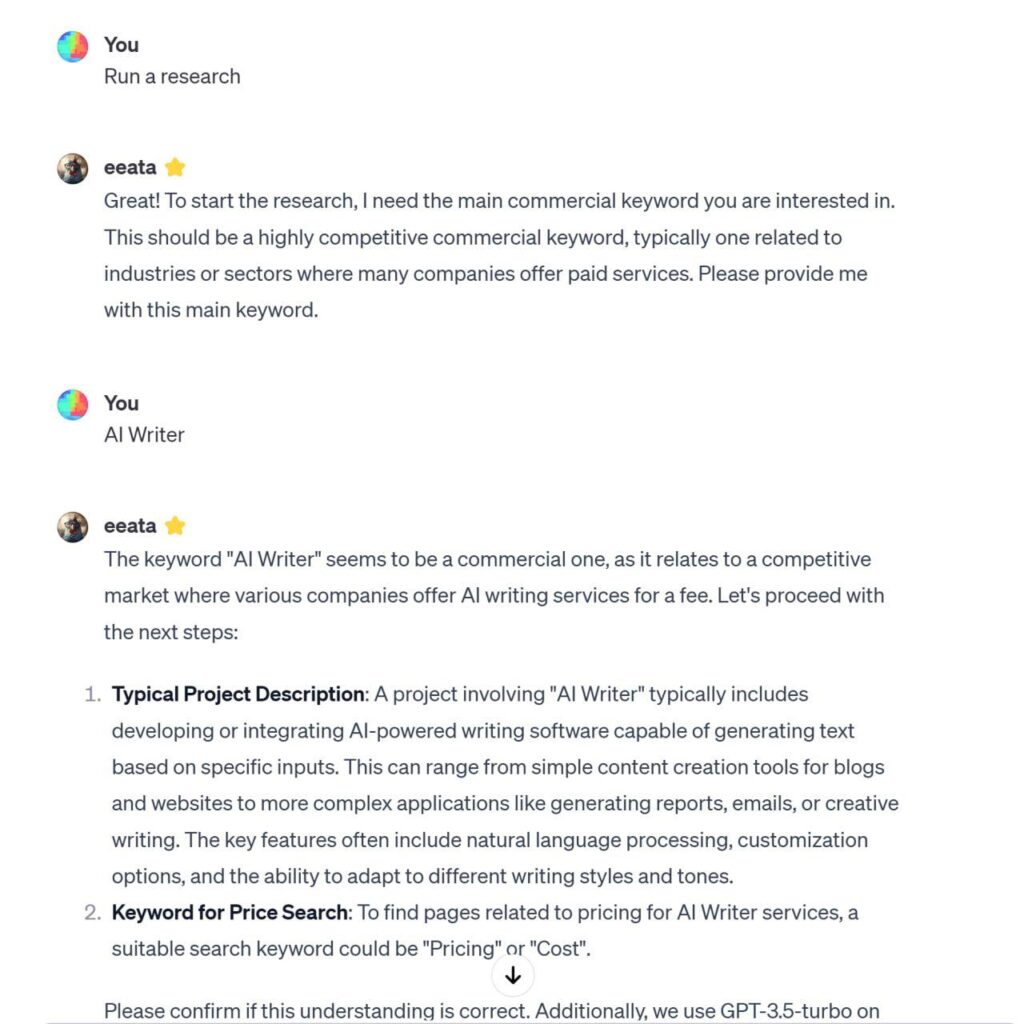Click the bold "Typical Project Description" heading
Image resolution: width=1024 pixels, height=1024 pixels.
(x=238, y=694)
